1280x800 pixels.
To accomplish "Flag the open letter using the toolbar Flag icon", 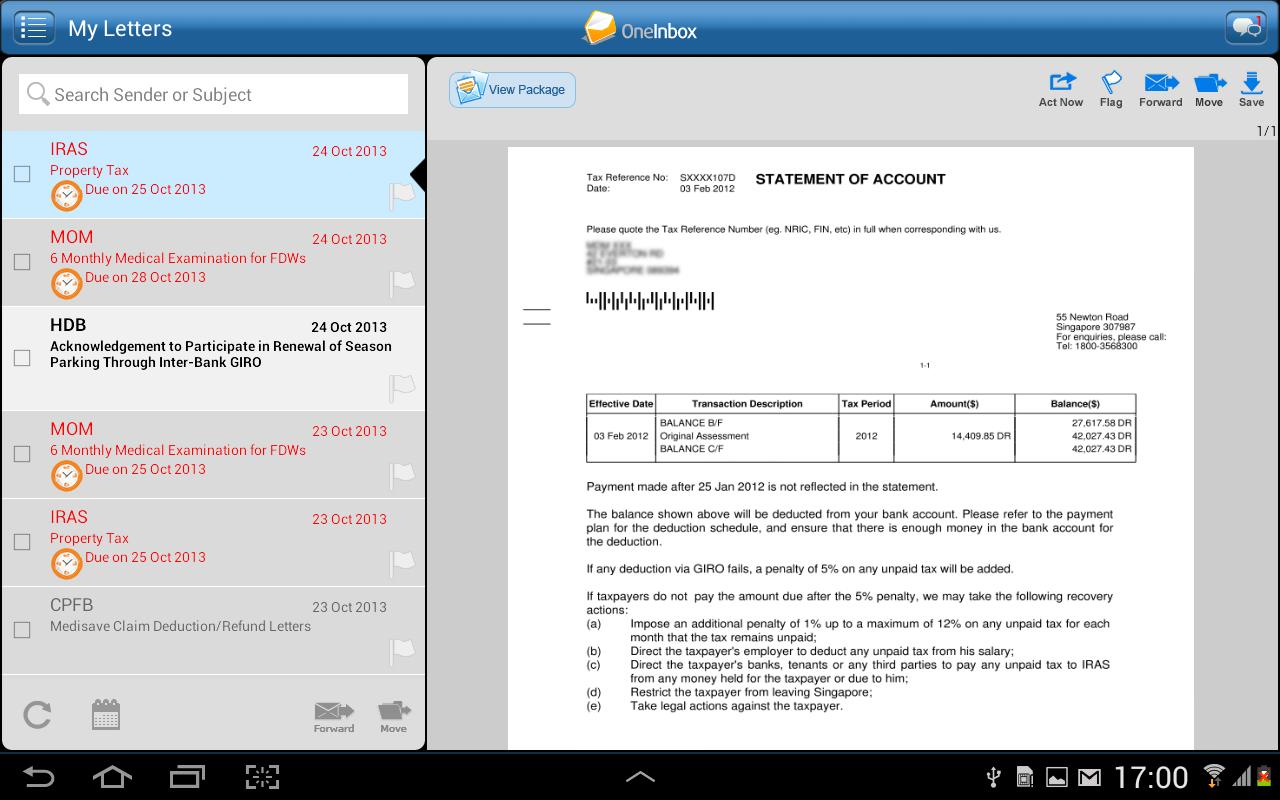I will point(1110,90).
